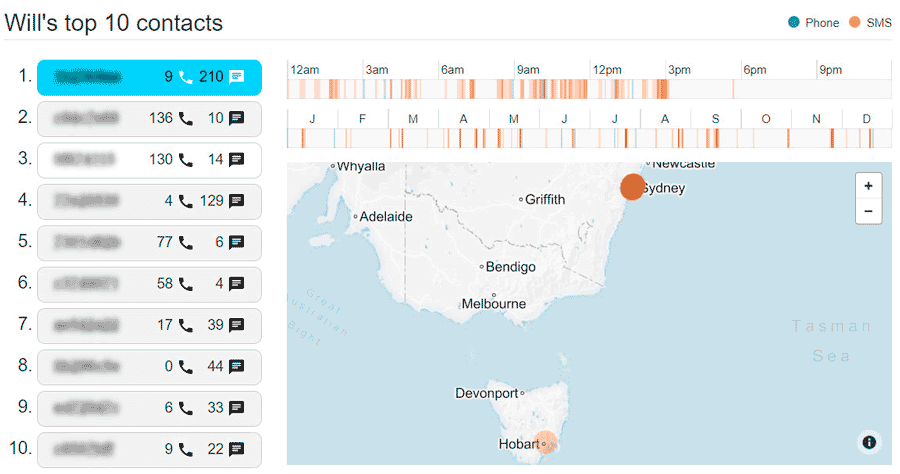The width and height of the screenshot is (900, 474).
Task: Click phone icon in contact 9 row
Action: [185, 408]
